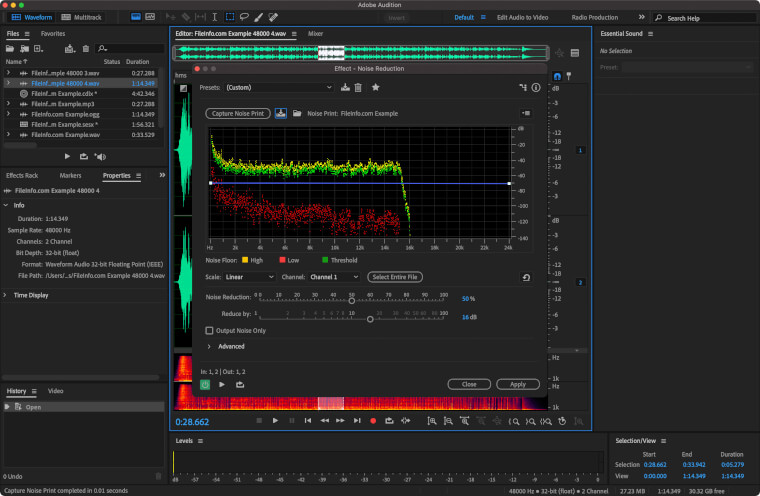Select the Time Selection tool
Viewport: 760px width, 496px height.
214,17
